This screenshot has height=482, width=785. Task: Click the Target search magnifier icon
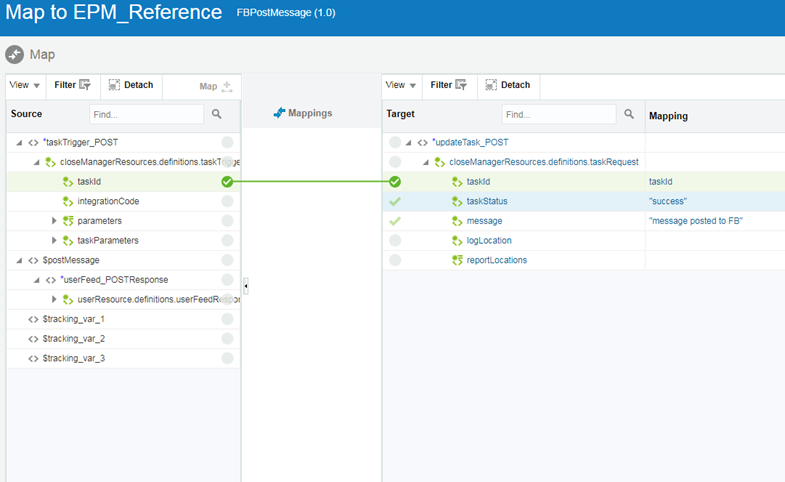(x=629, y=114)
